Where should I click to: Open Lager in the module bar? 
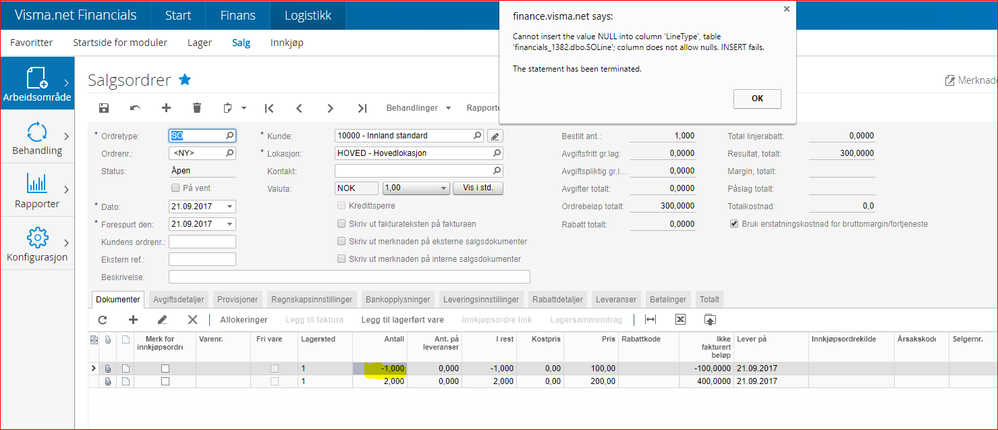point(199,43)
